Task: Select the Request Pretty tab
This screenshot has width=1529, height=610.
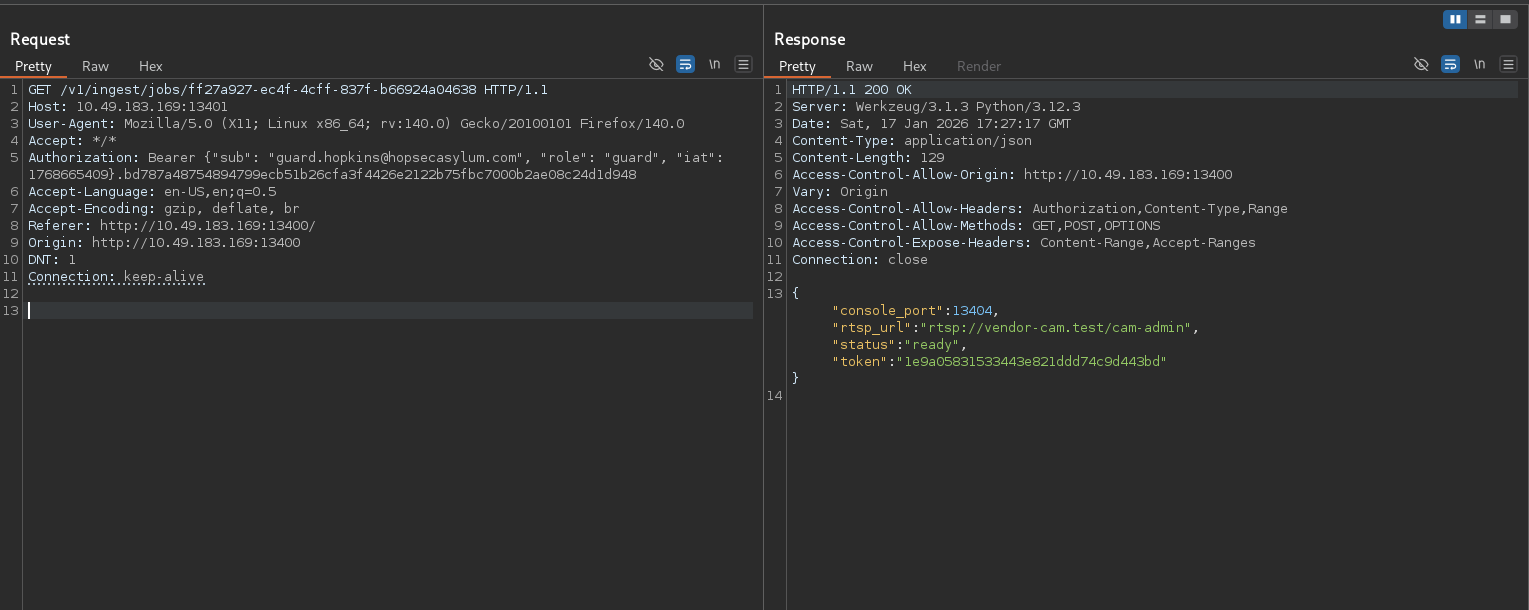Action: click(x=33, y=66)
